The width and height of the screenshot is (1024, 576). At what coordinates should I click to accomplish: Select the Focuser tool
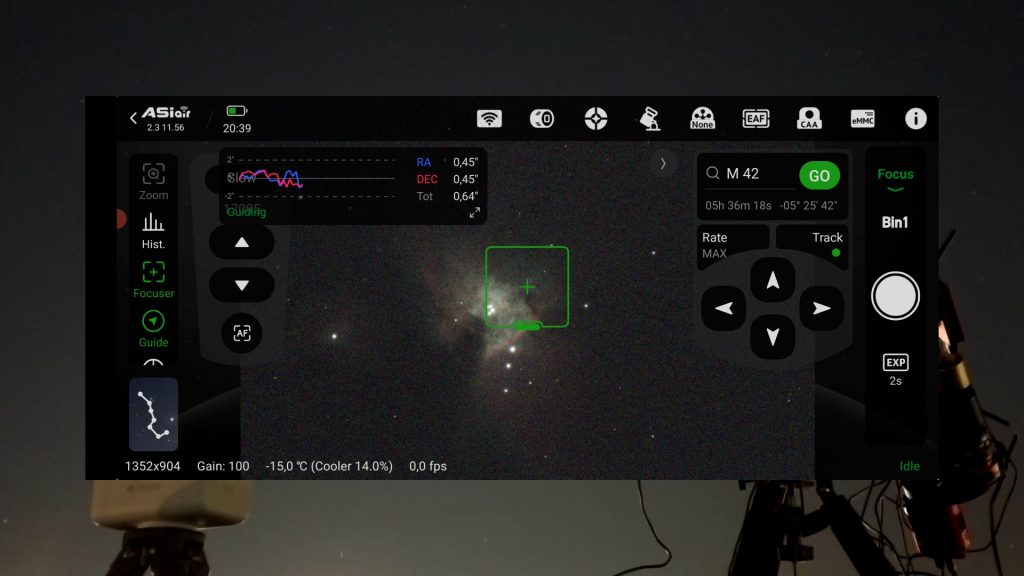(x=153, y=280)
